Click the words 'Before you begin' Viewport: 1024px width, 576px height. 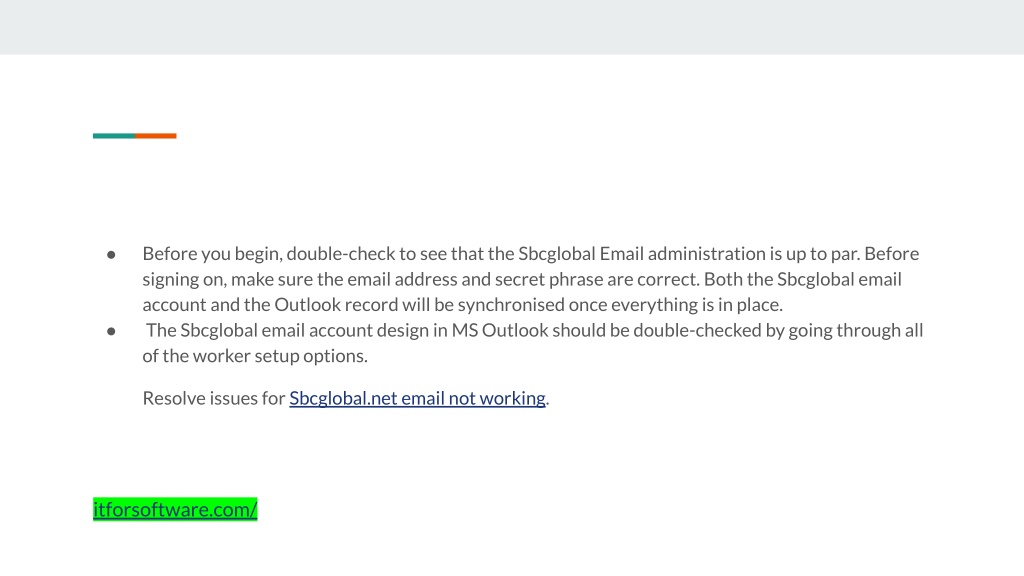[x=212, y=254]
